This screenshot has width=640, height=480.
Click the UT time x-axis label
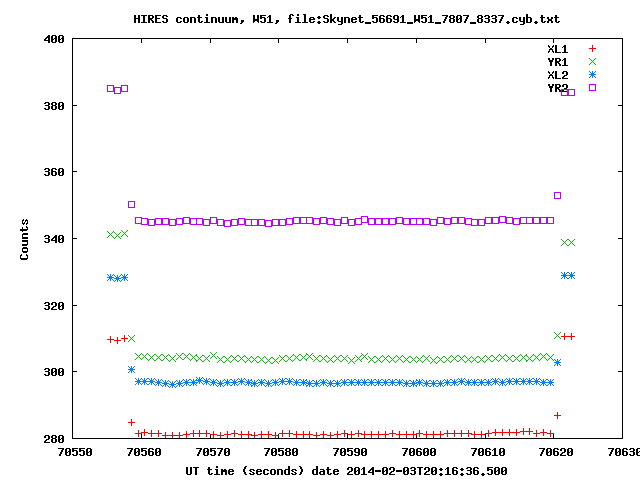point(346,471)
